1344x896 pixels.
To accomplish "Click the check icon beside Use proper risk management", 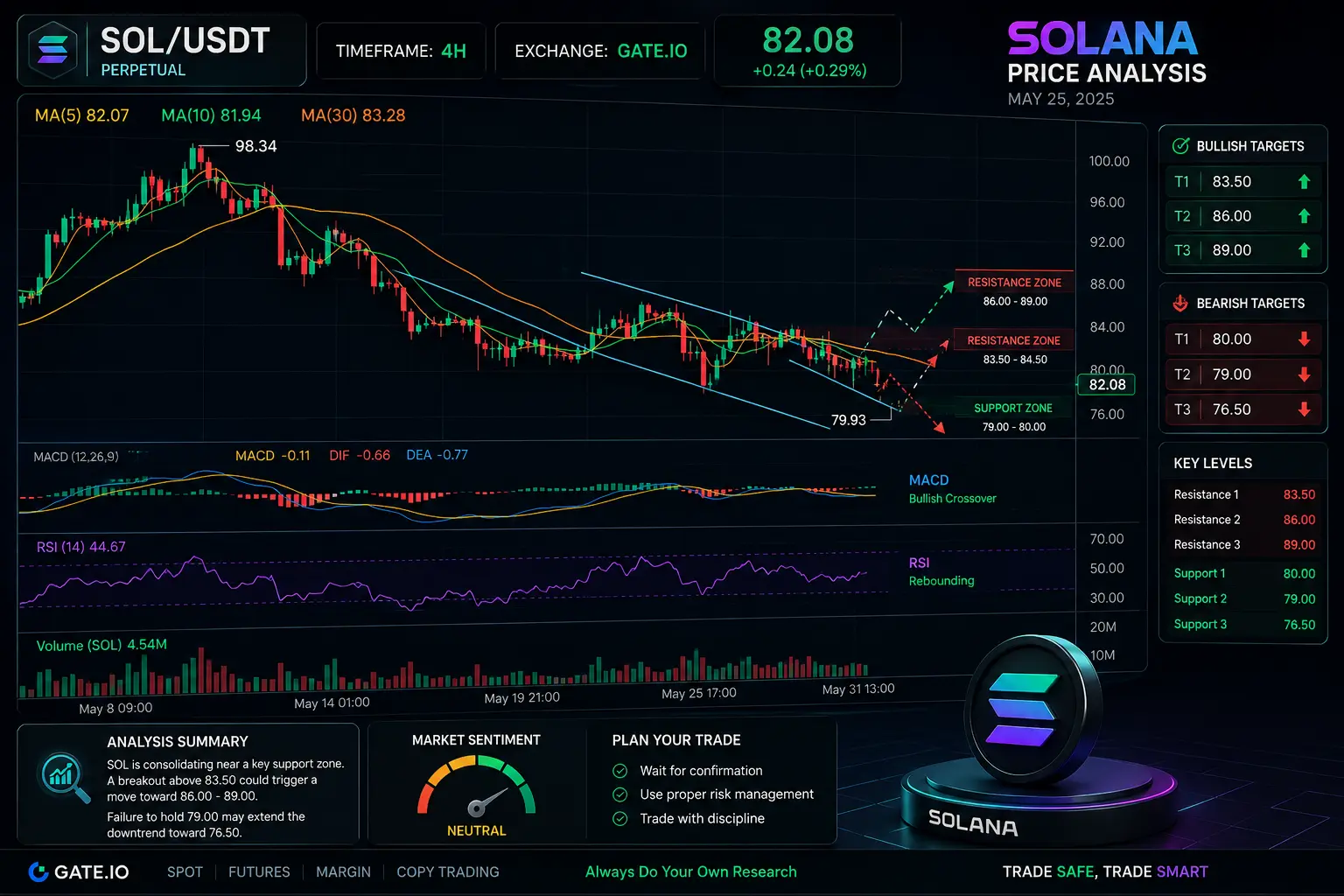I will (620, 794).
